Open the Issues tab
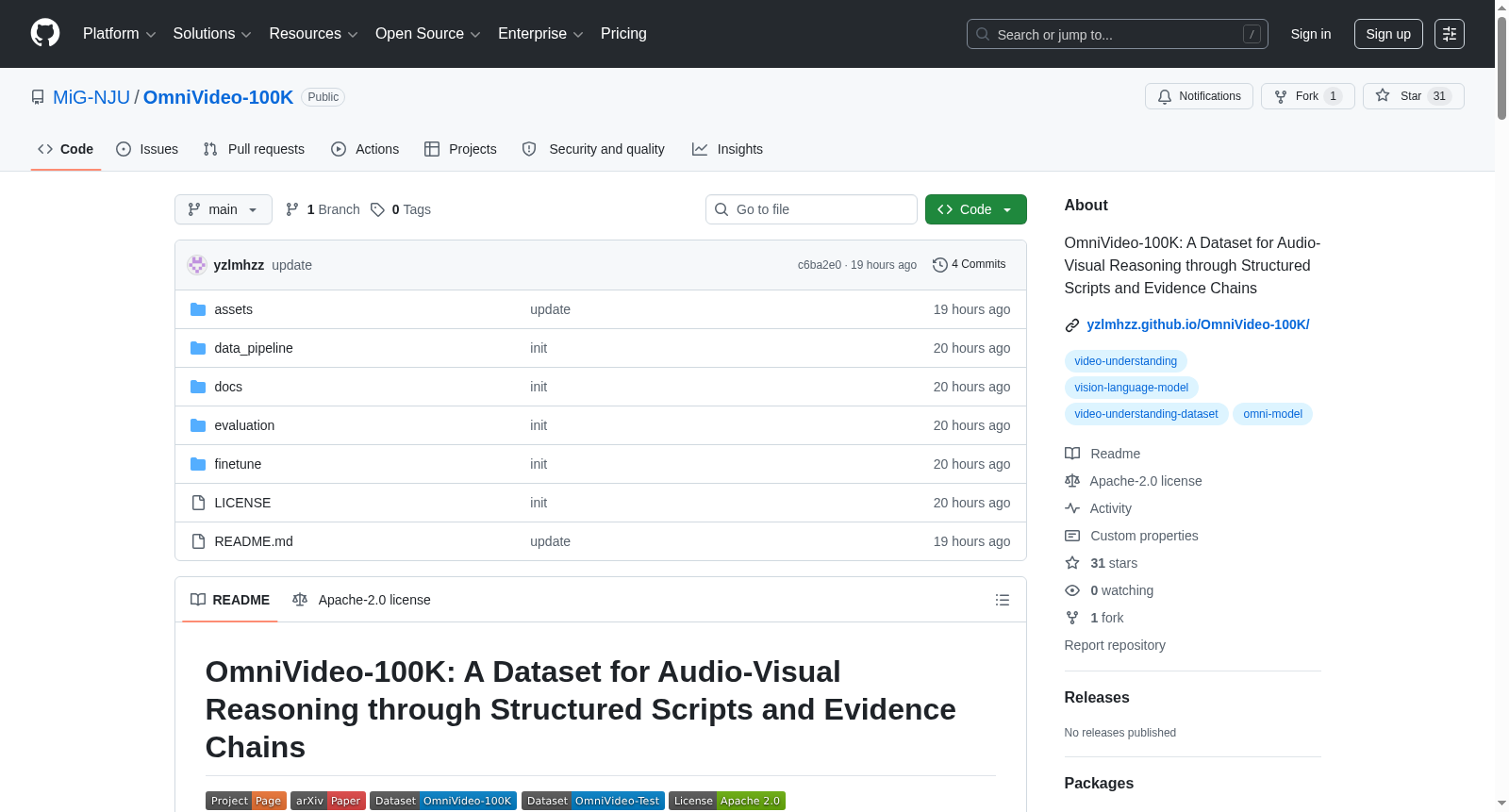Viewport: 1509px width, 812px height. [x=147, y=149]
